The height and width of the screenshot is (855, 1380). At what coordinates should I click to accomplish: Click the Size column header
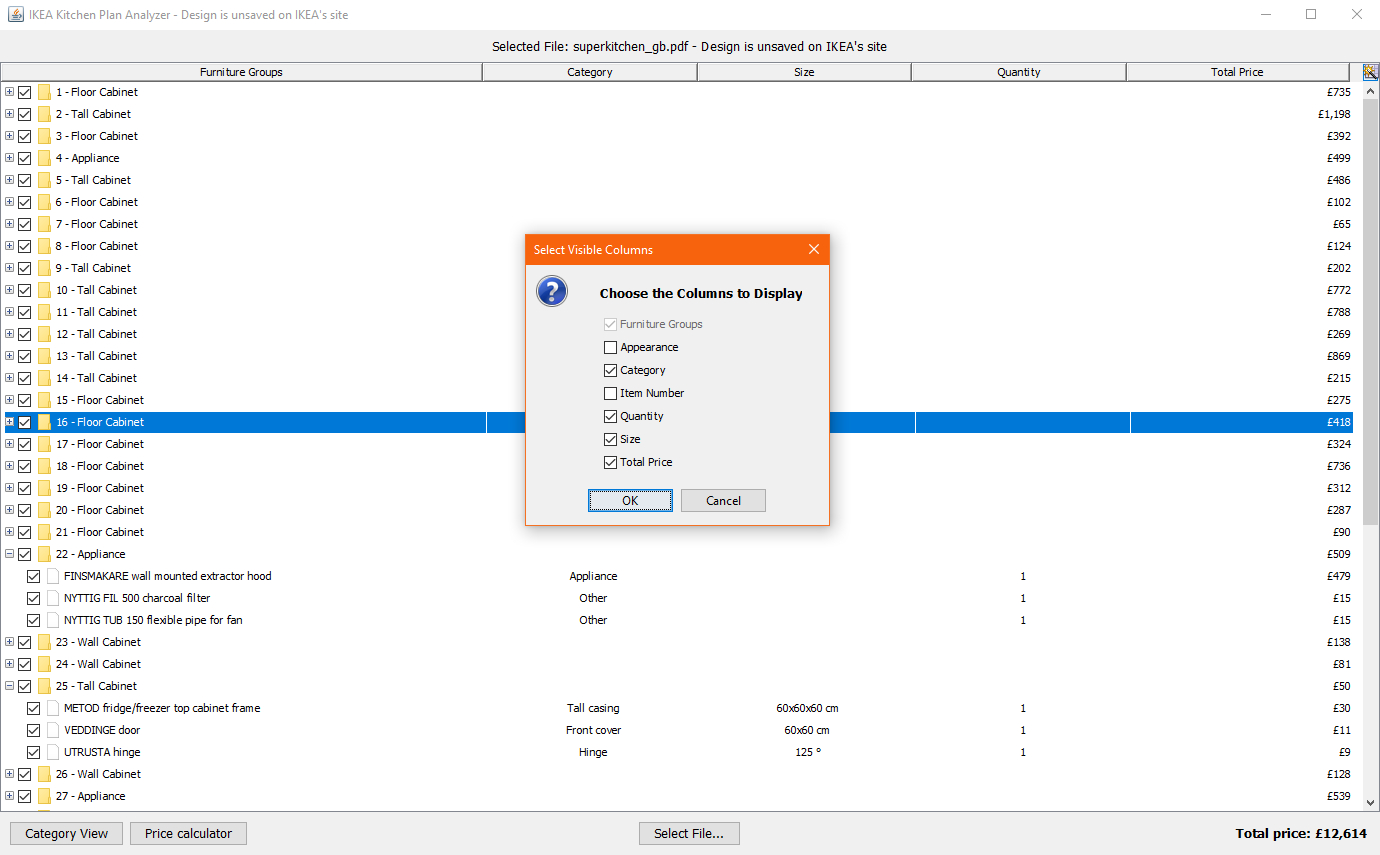(804, 72)
